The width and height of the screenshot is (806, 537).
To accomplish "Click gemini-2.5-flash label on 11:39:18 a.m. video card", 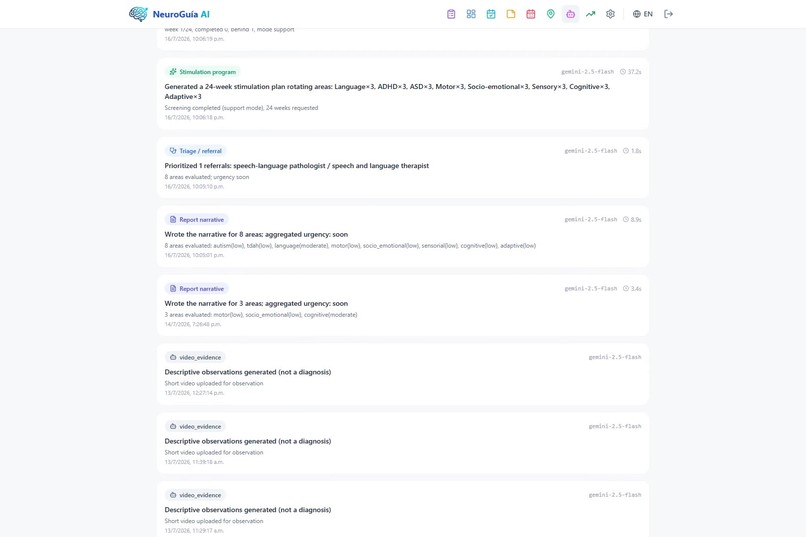I will pos(615,427).
